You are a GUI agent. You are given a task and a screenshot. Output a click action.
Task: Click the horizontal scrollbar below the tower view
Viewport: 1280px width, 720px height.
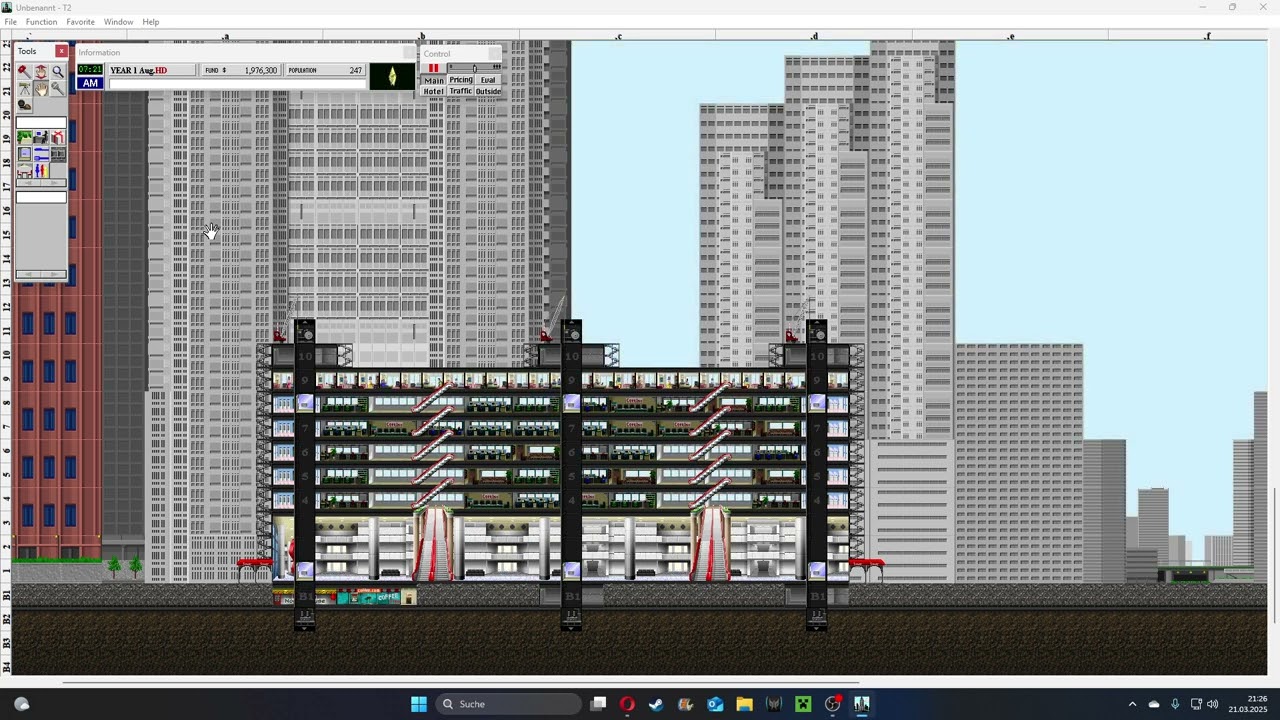point(460,684)
